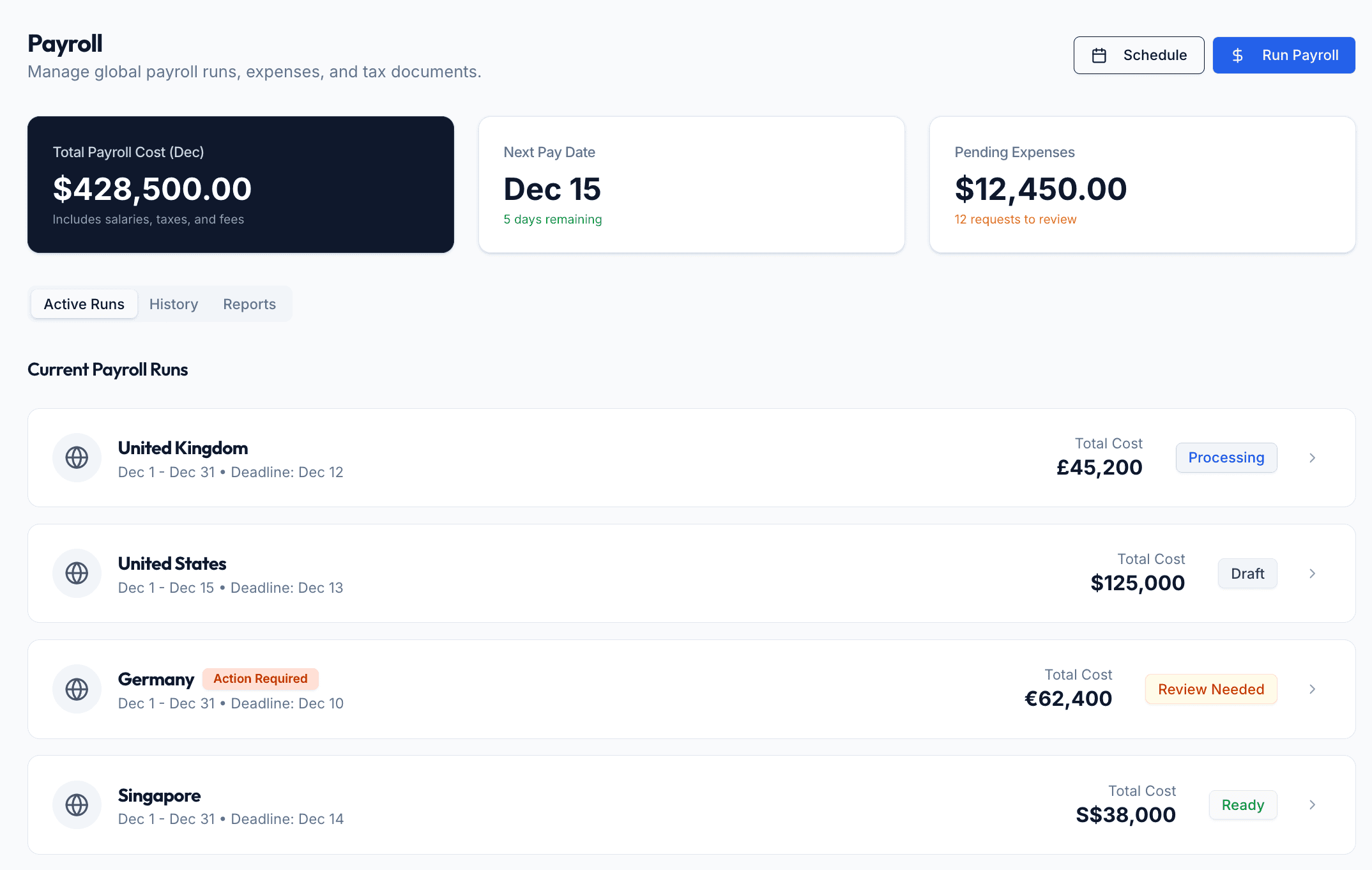This screenshot has width=1372, height=870.
Task: Open the Schedule dialog
Action: pyautogui.click(x=1139, y=55)
